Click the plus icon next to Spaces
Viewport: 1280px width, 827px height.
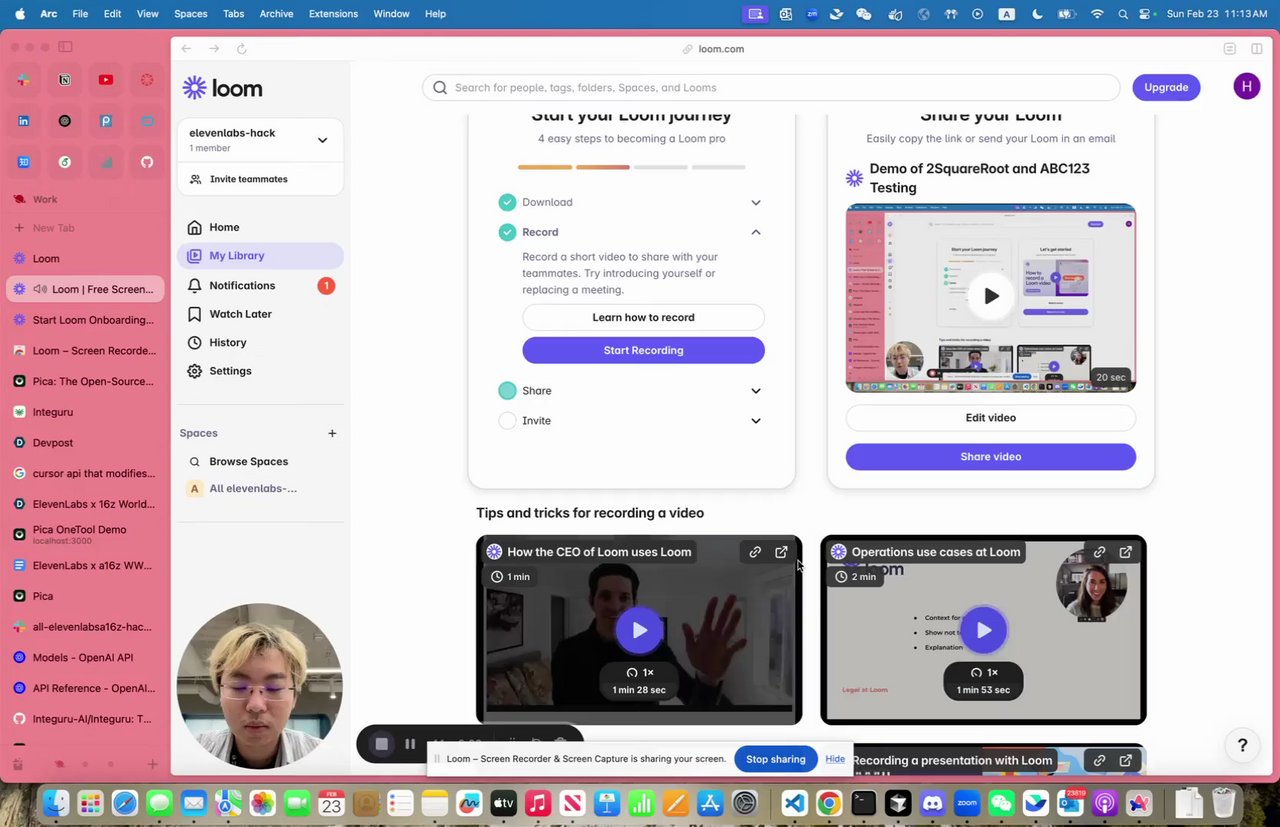[x=332, y=433]
